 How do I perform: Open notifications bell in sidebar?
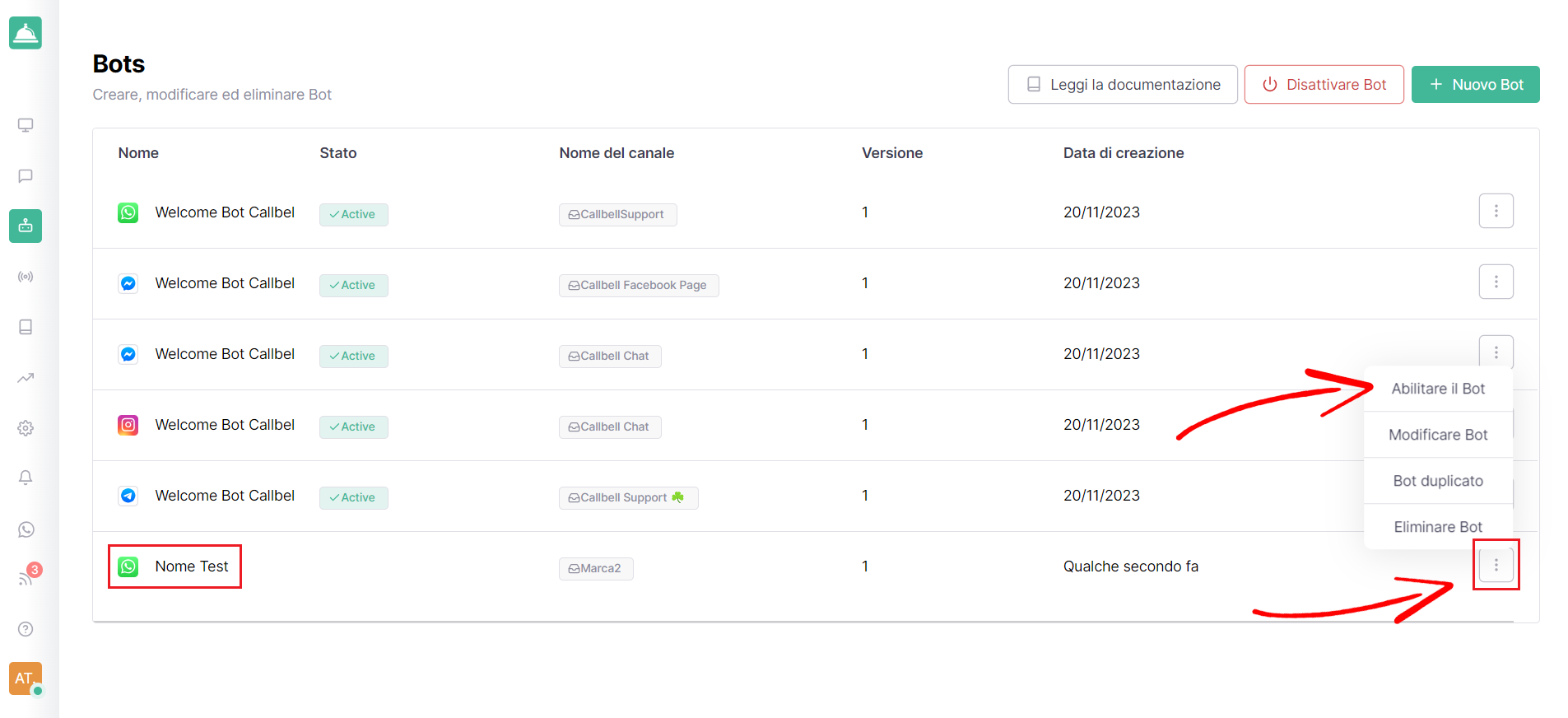[26, 478]
